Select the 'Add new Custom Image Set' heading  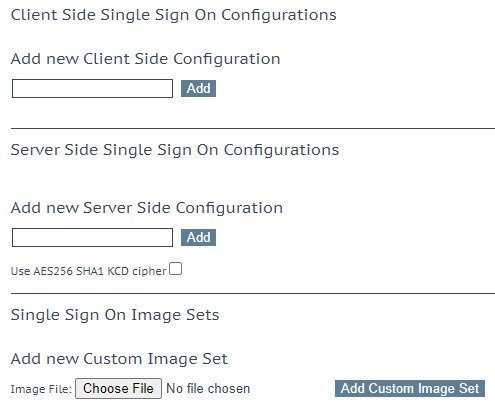tap(119, 359)
